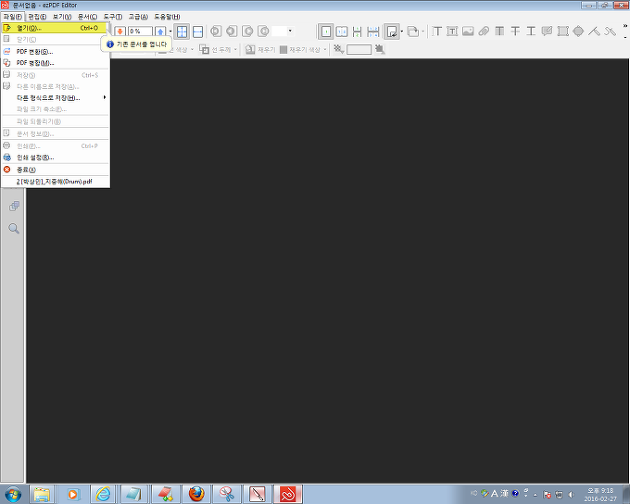The image size is (630, 504).
Task: Expand the 다른 형식으로 저장 submenu arrow
Action: [104, 97]
